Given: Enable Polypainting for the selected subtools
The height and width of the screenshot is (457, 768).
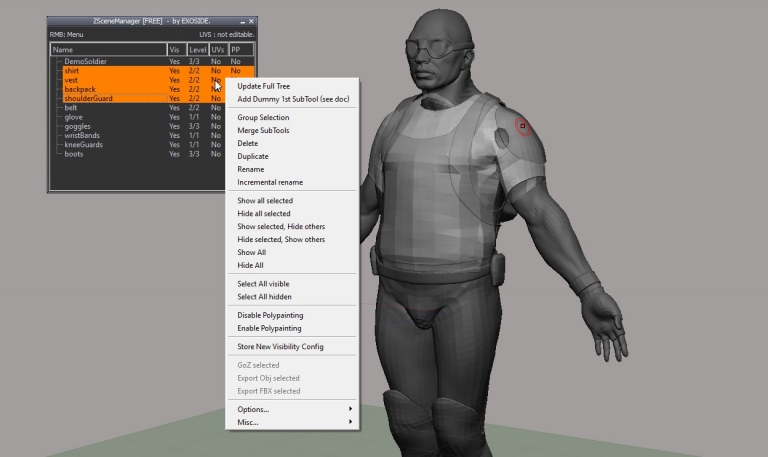Looking at the screenshot, I should pos(269,328).
